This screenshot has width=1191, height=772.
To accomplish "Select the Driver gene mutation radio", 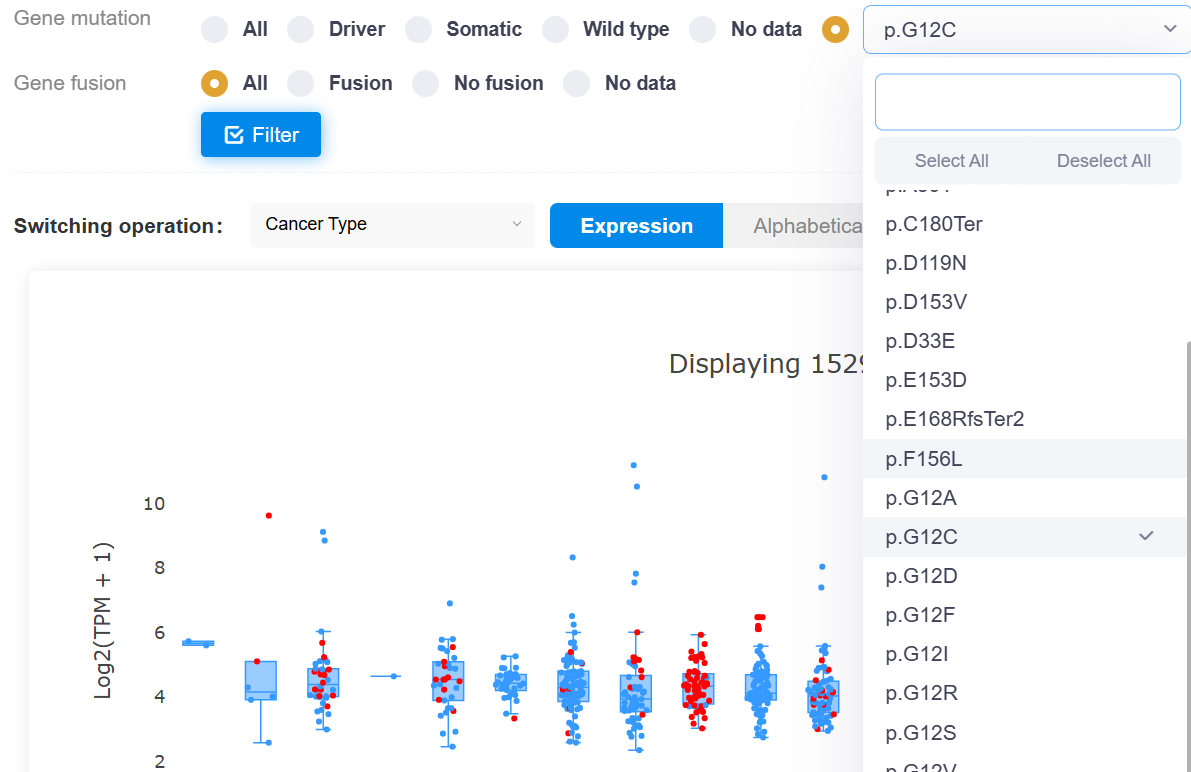I will (x=301, y=30).
